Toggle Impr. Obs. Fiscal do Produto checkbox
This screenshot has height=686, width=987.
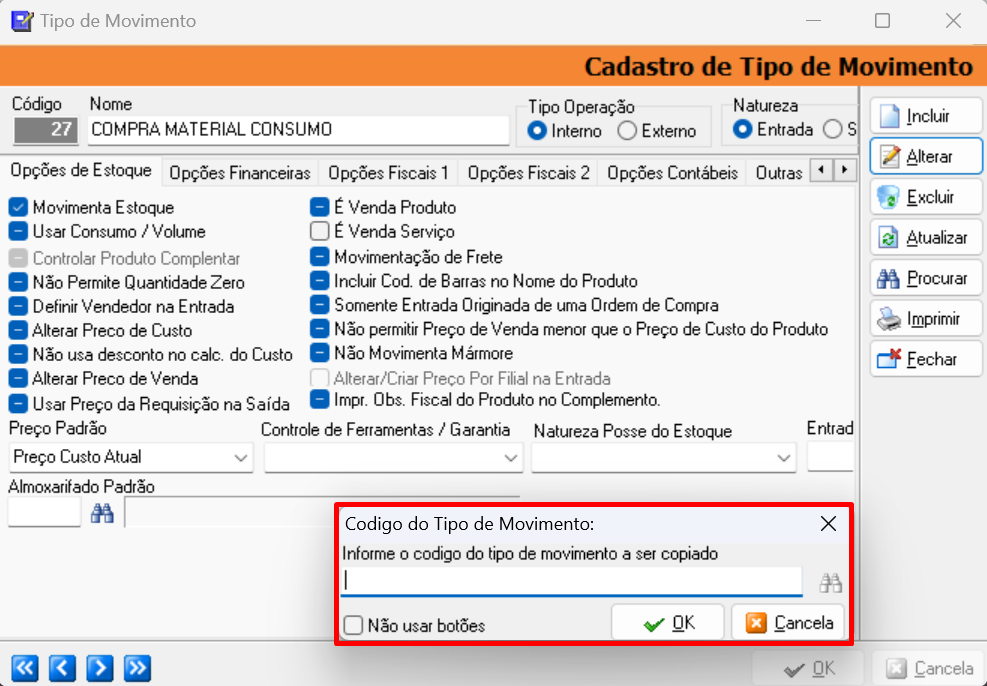[x=320, y=400]
